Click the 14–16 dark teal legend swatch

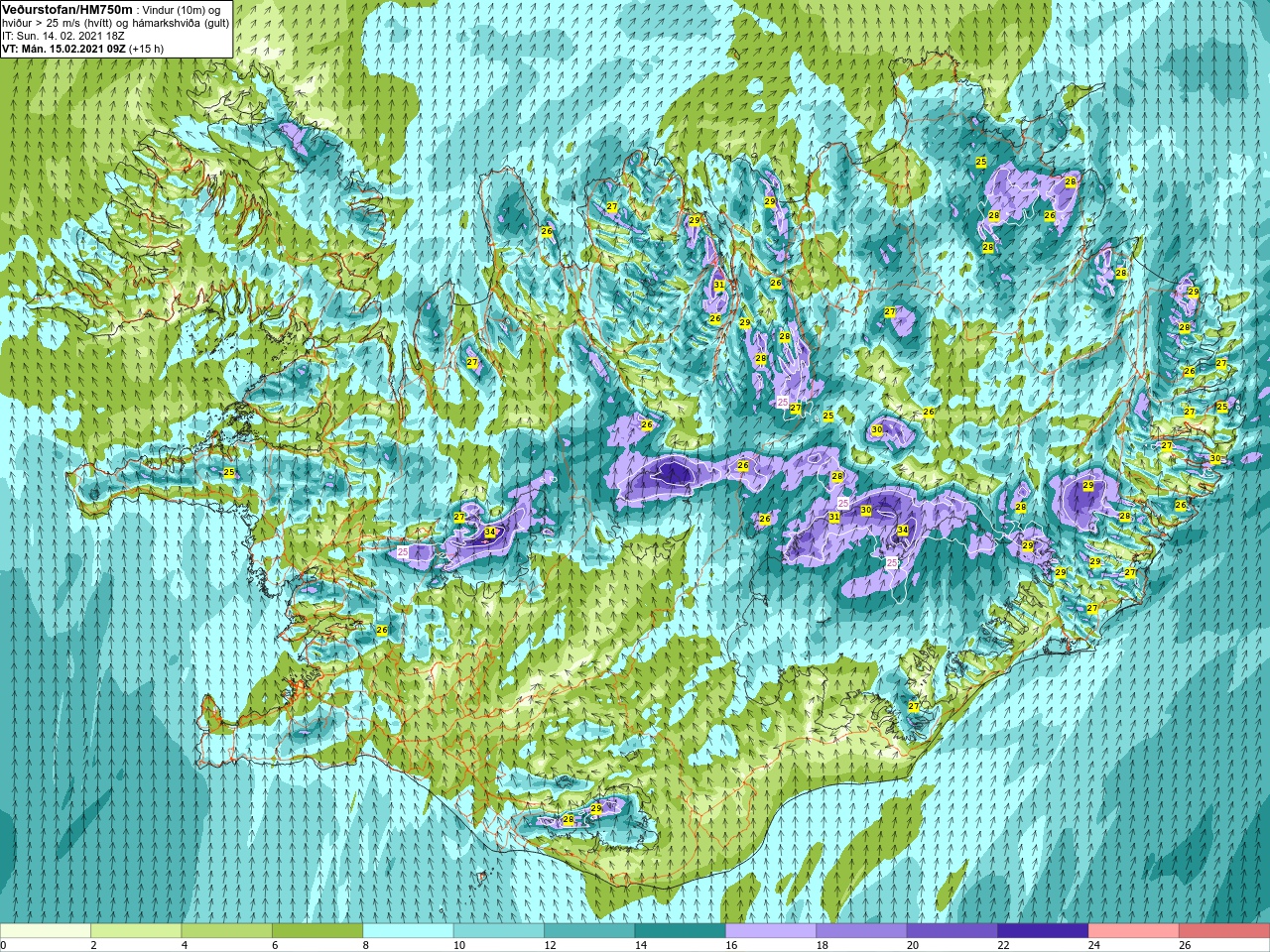click(x=680, y=931)
